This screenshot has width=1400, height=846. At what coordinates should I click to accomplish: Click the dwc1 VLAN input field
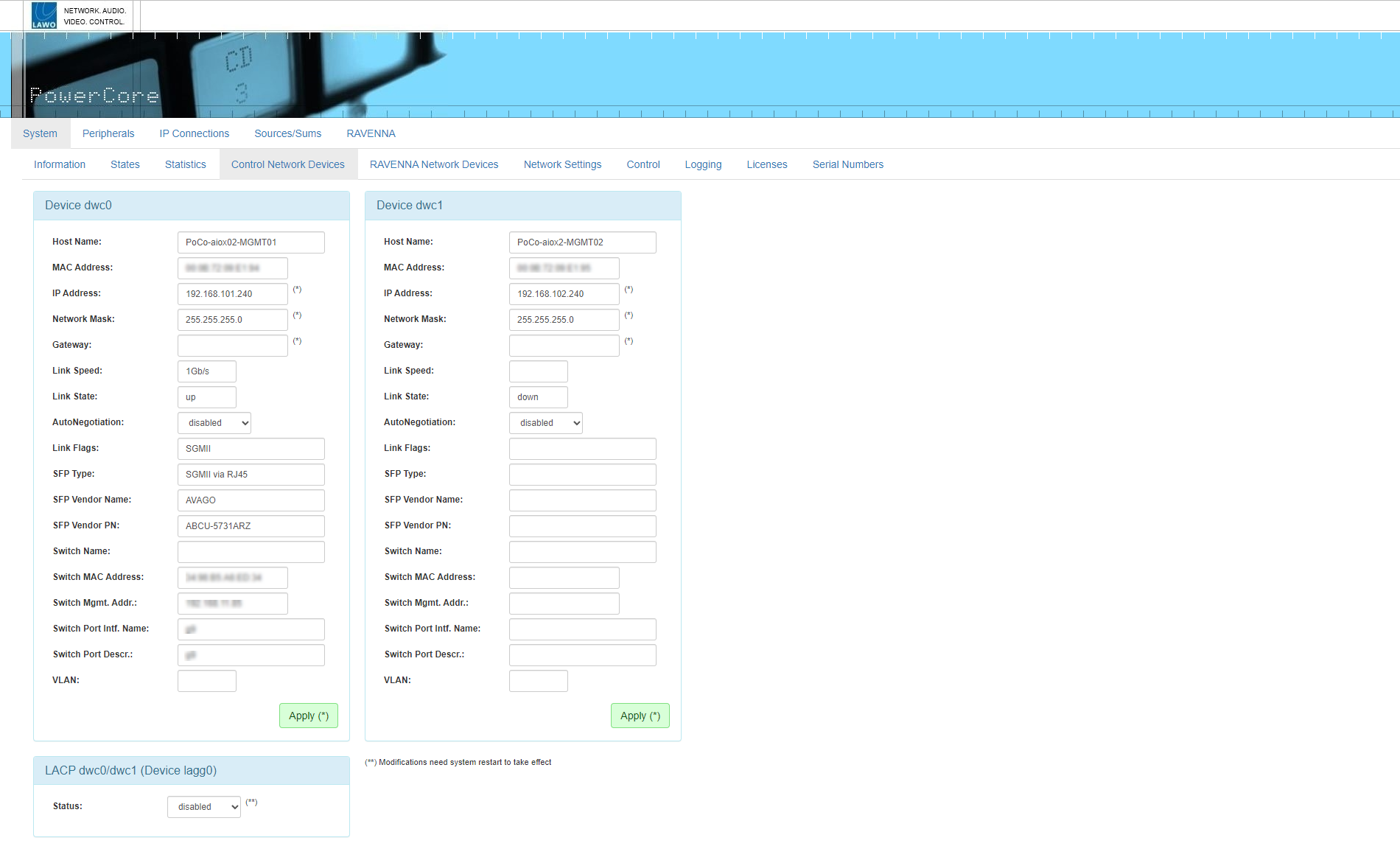538,681
